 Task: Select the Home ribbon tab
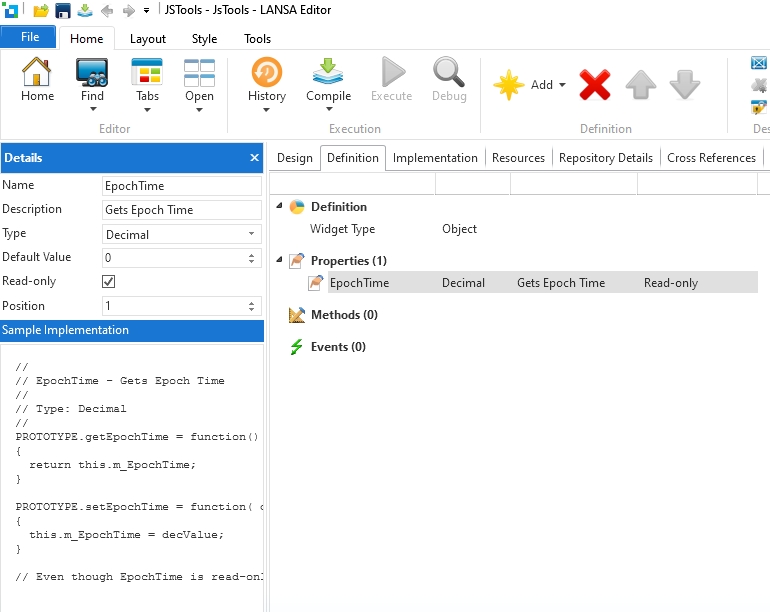coord(86,39)
